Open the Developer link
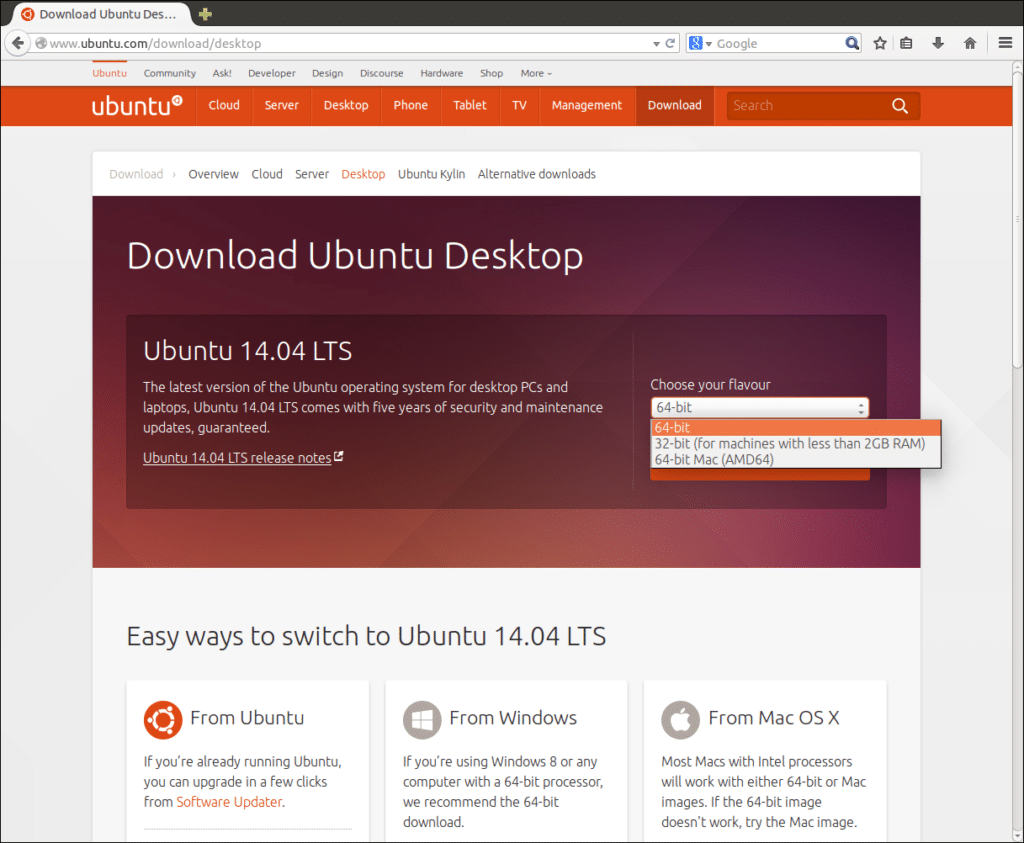The width and height of the screenshot is (1024, 843). coord(272,73)
